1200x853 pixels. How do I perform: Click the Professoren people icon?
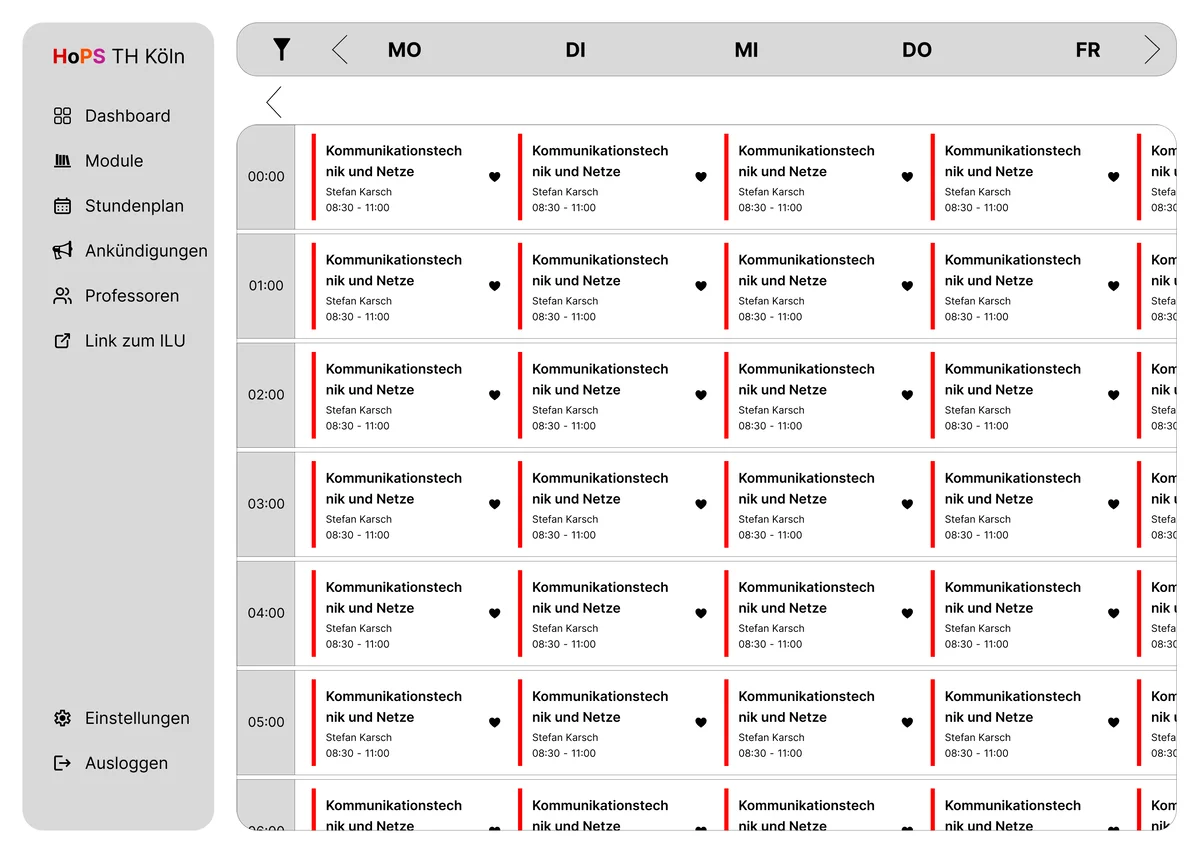click(x=62, y=296)
